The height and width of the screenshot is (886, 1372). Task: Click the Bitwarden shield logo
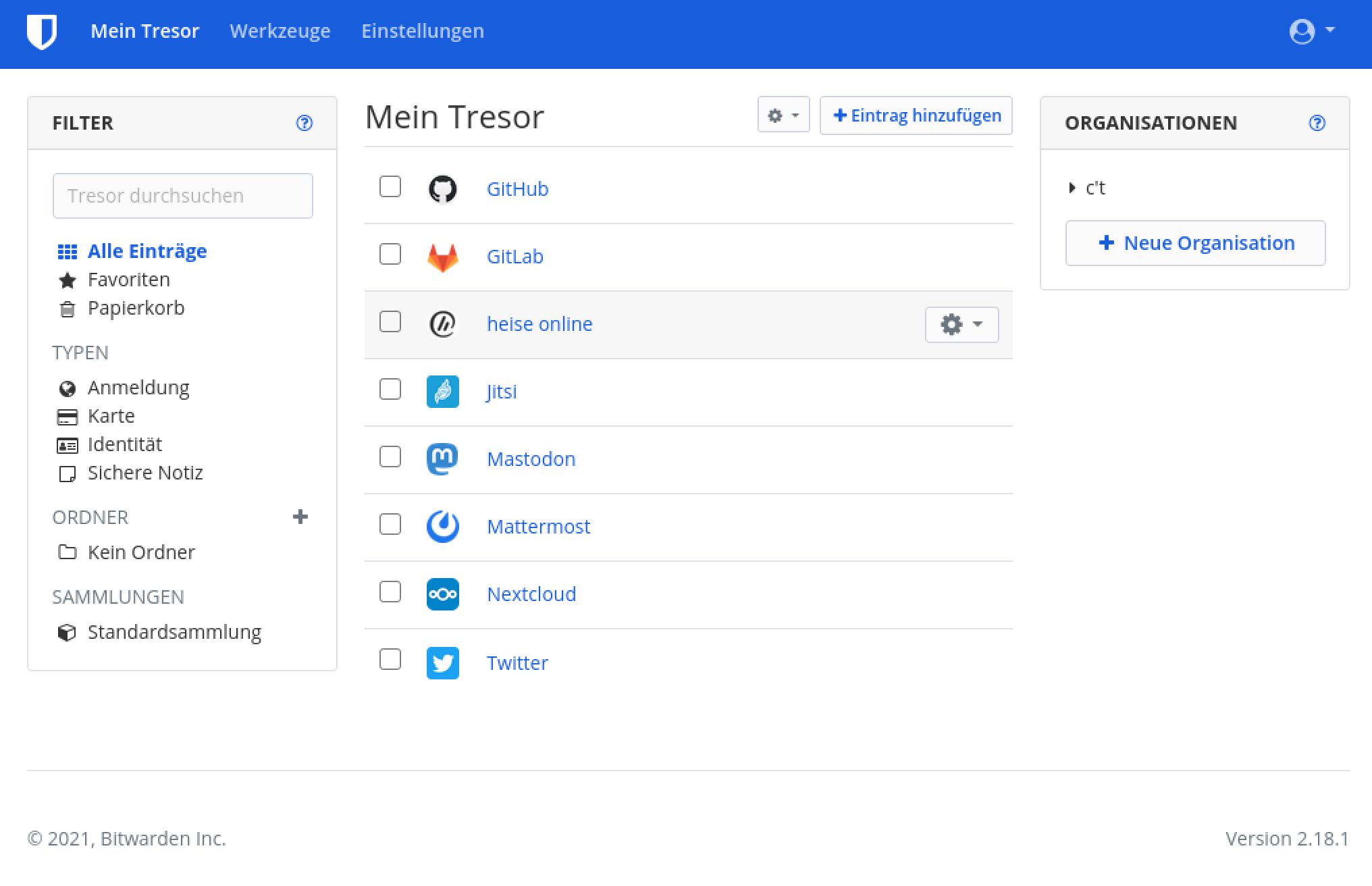coord(42,32)
